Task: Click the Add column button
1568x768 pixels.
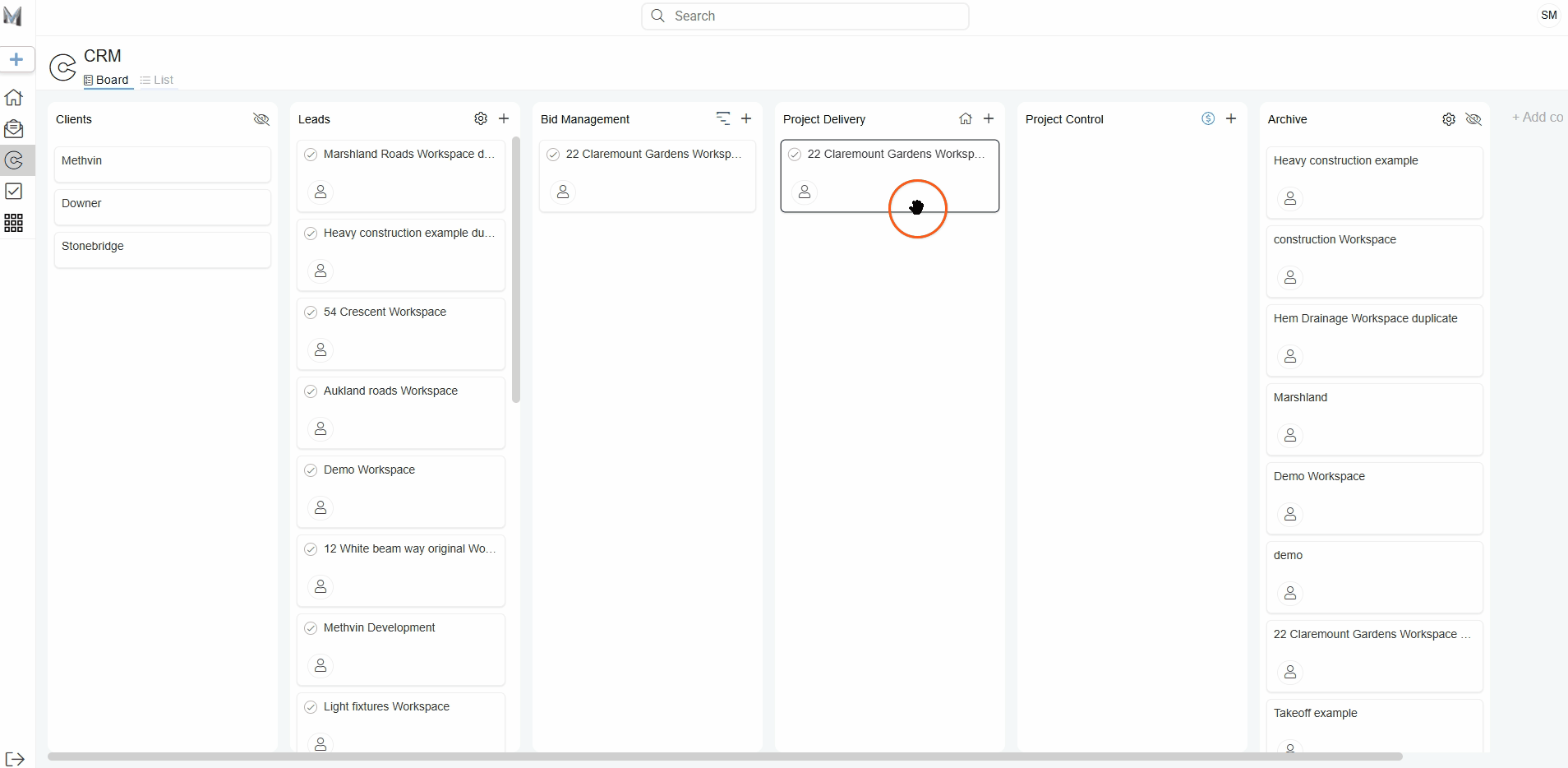Action: (x=1537, y=118)
